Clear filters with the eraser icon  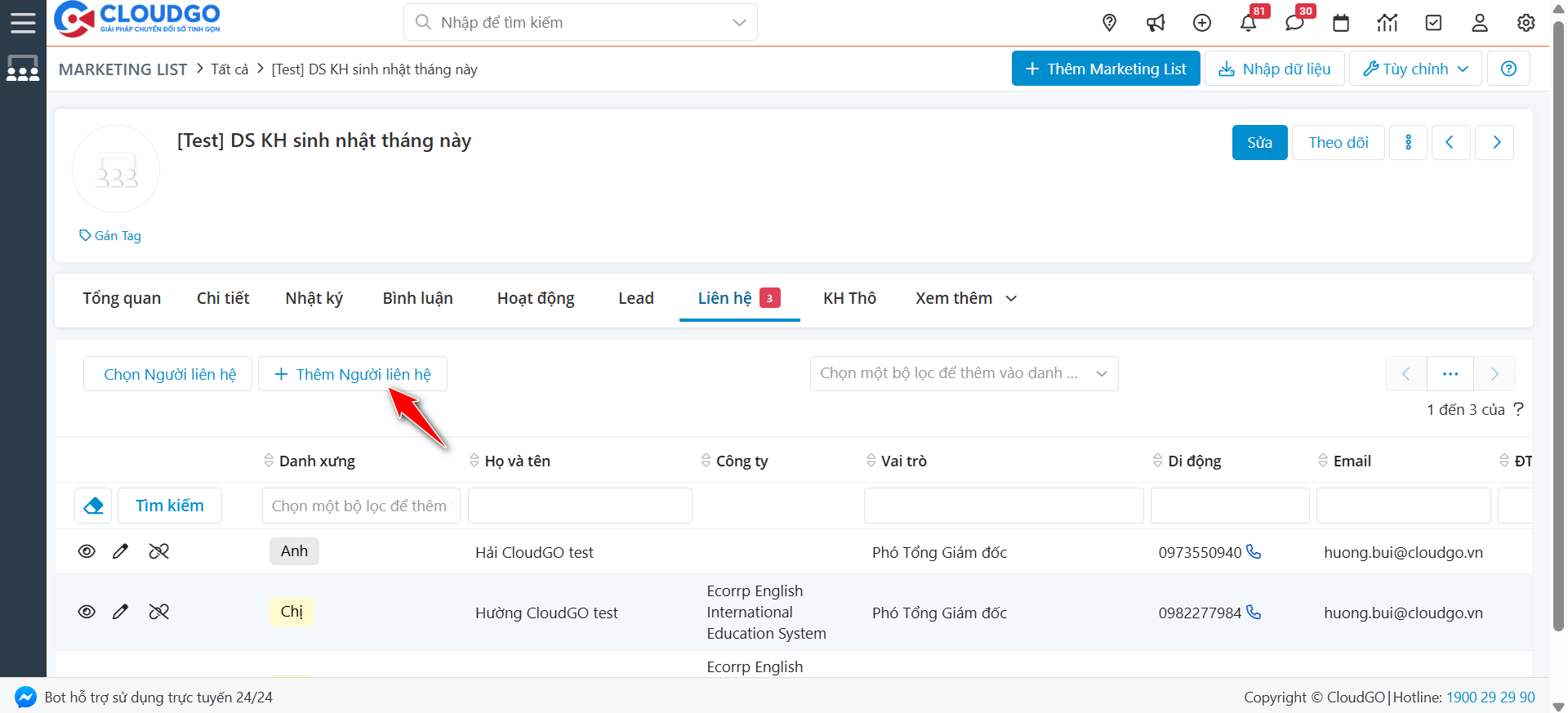click(x=93, y=506)
